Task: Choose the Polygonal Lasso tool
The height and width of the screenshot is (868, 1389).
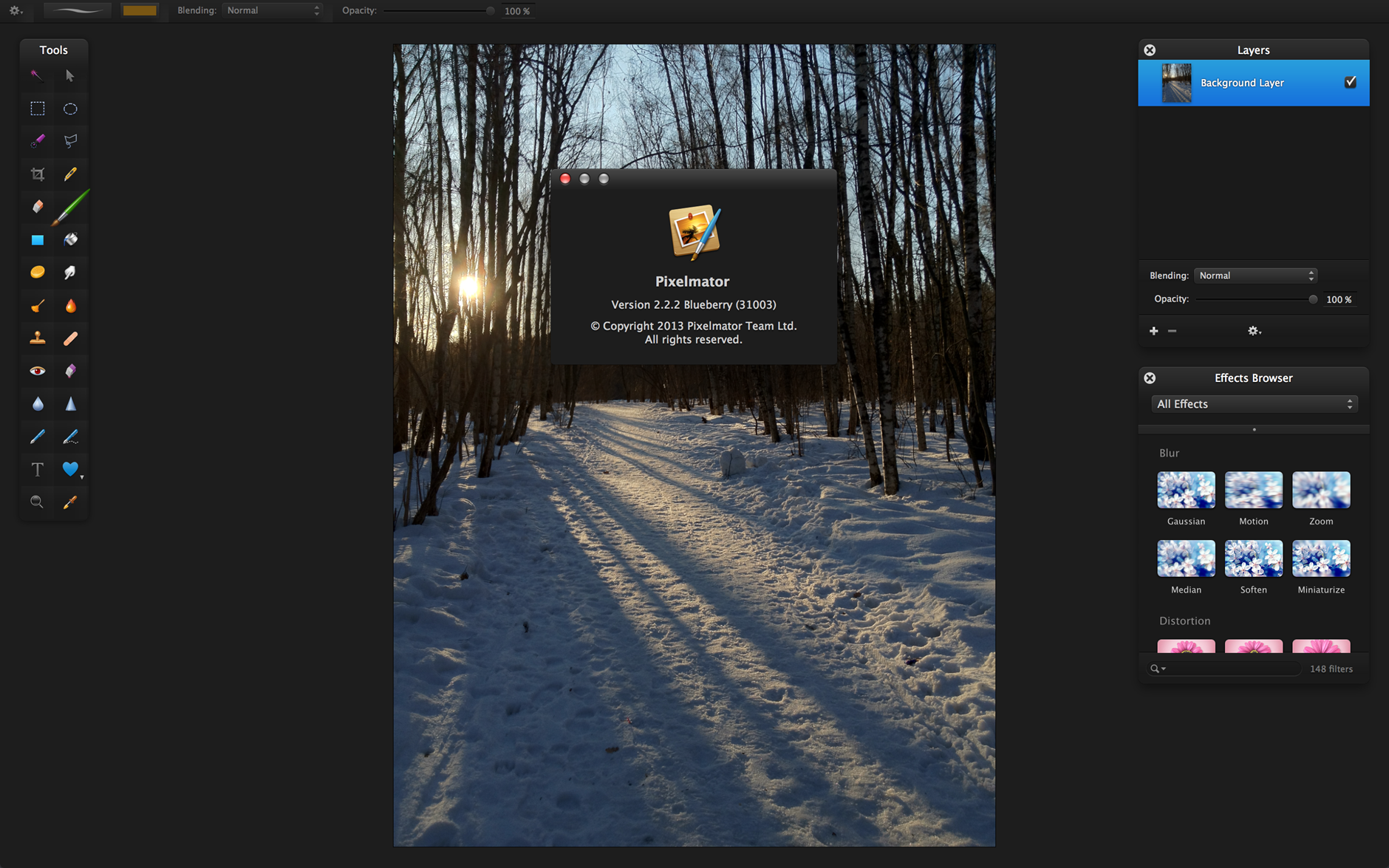Action: 70,141
